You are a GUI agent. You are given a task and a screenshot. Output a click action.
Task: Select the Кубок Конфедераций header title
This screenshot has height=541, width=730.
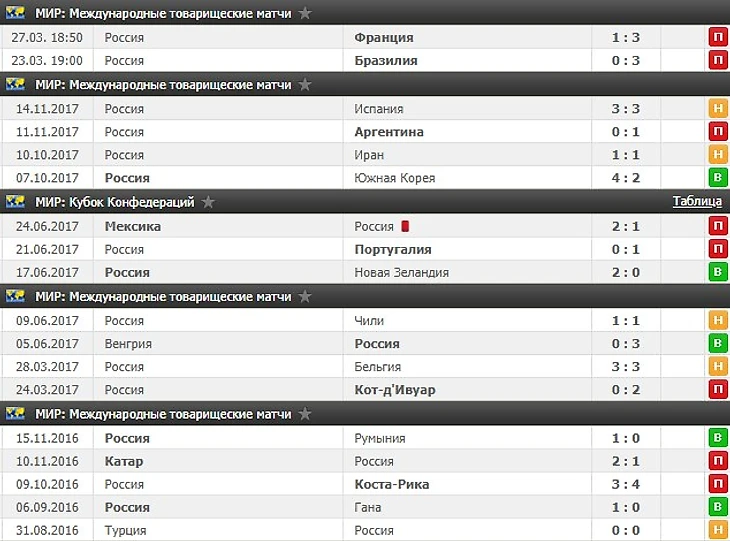(115, 202)
